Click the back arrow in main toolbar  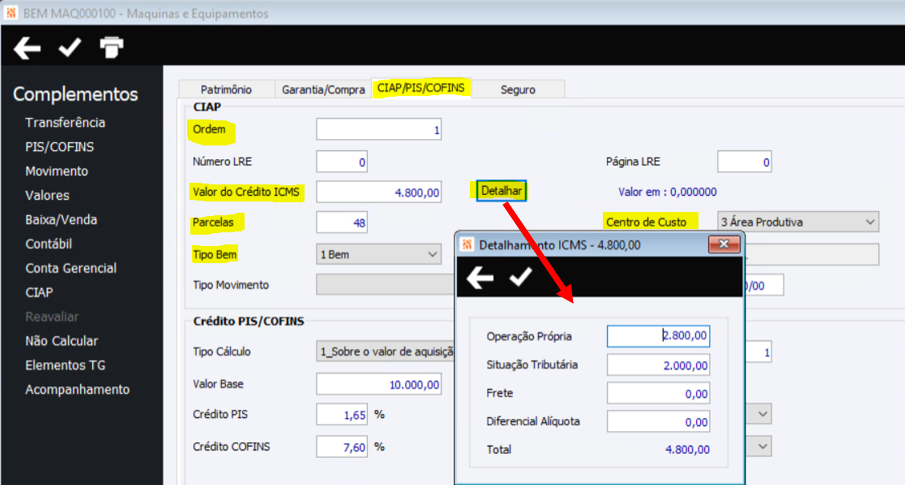click(x=27, y=48)
